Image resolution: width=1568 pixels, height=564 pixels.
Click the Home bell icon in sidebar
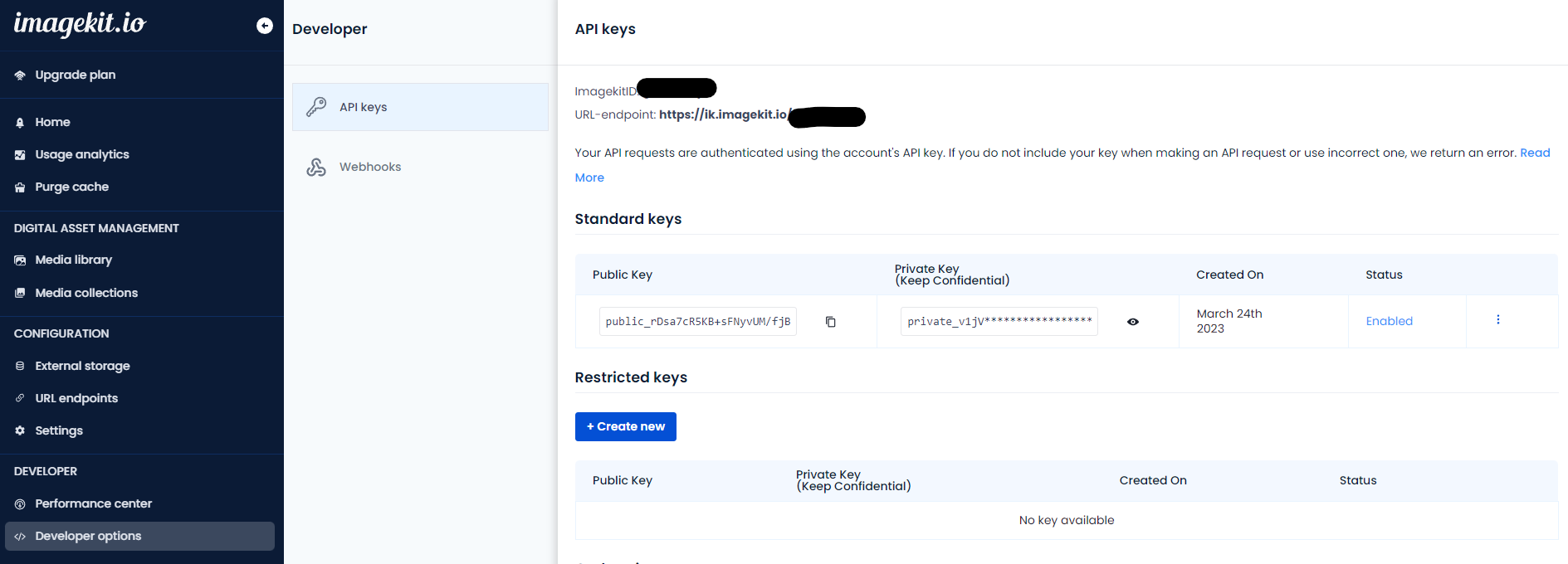(x=20, y=123)
